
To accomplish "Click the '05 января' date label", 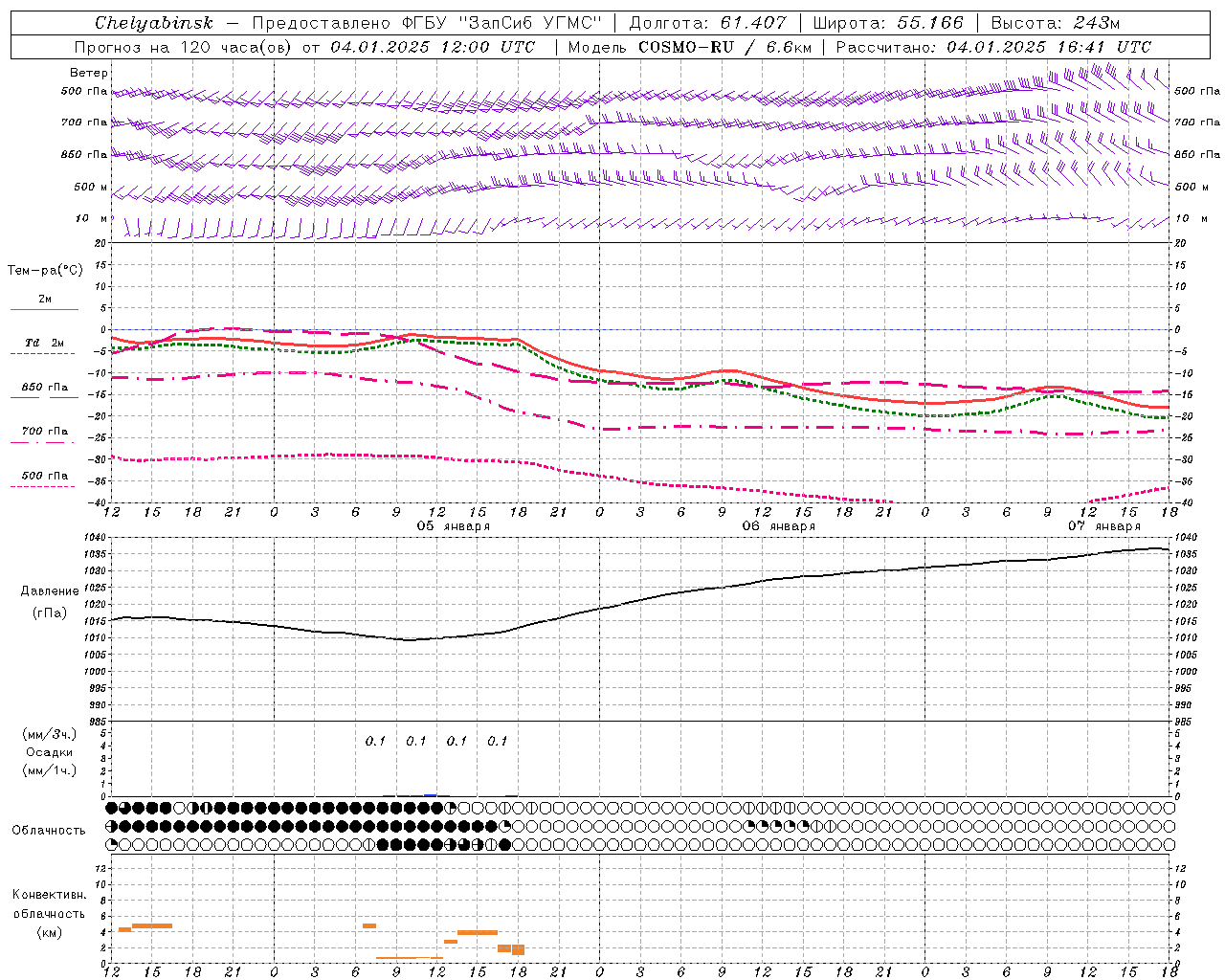I will click(x=453, y=526).
